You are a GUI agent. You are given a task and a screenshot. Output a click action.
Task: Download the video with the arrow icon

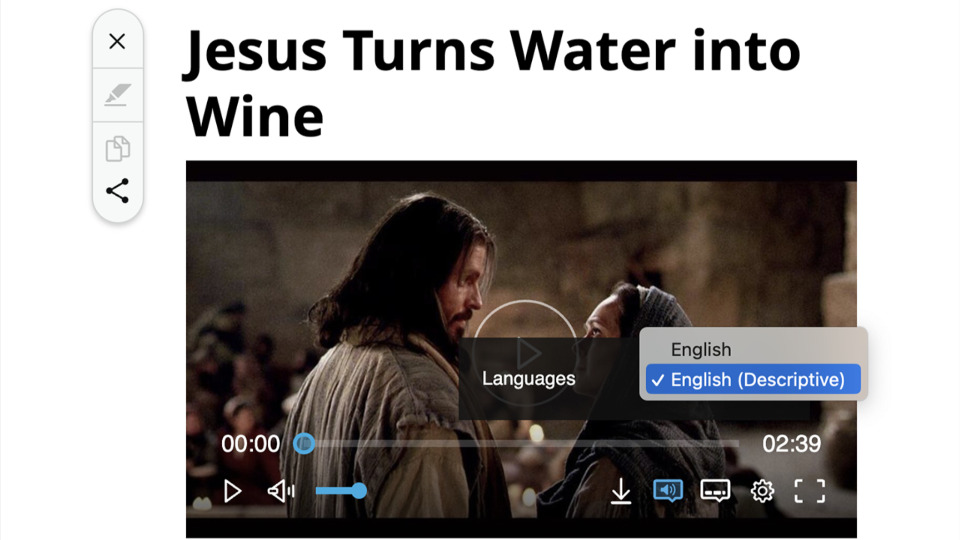point(621,491)
